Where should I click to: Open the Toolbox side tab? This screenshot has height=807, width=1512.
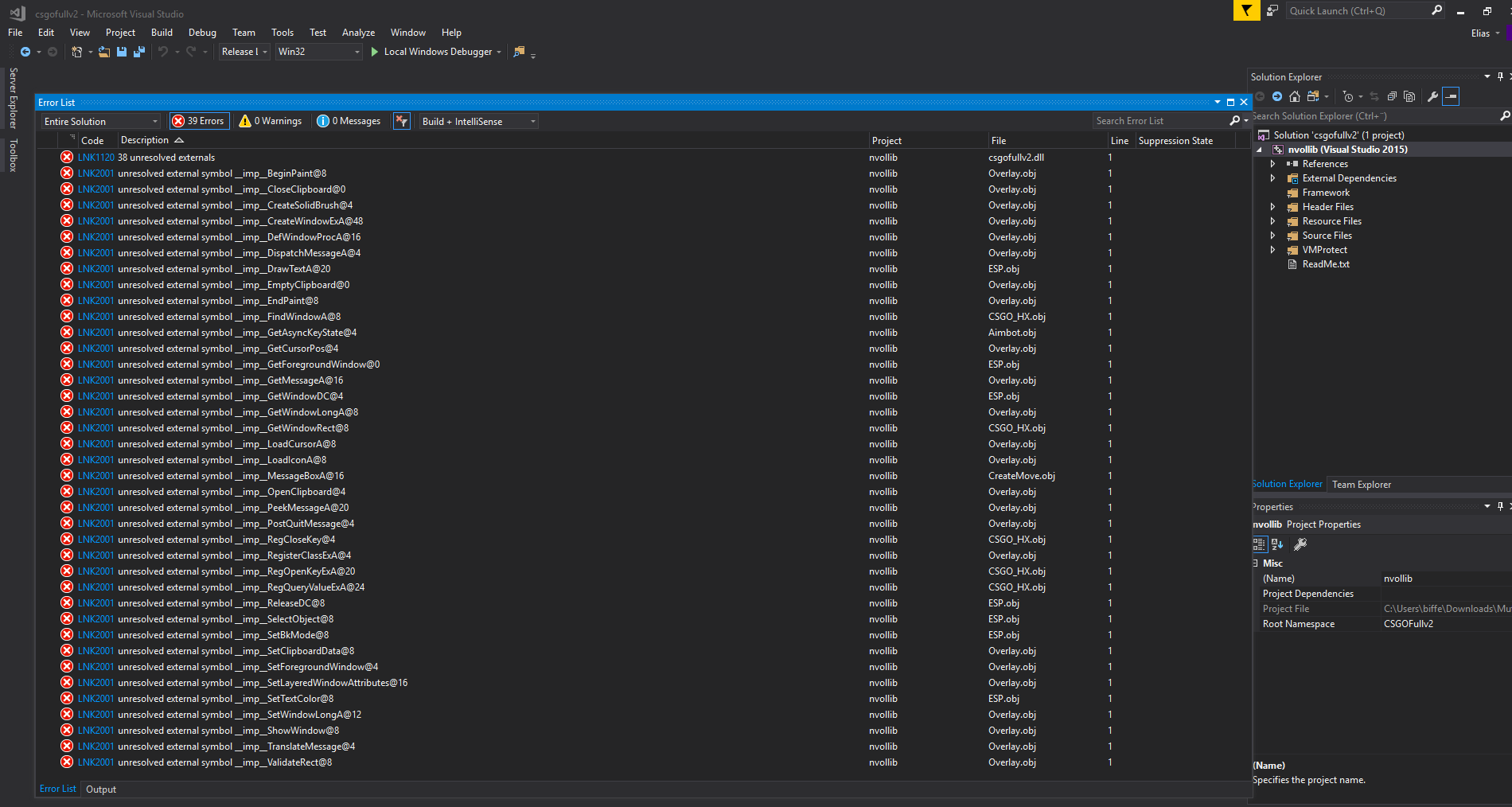coord(13,155)
